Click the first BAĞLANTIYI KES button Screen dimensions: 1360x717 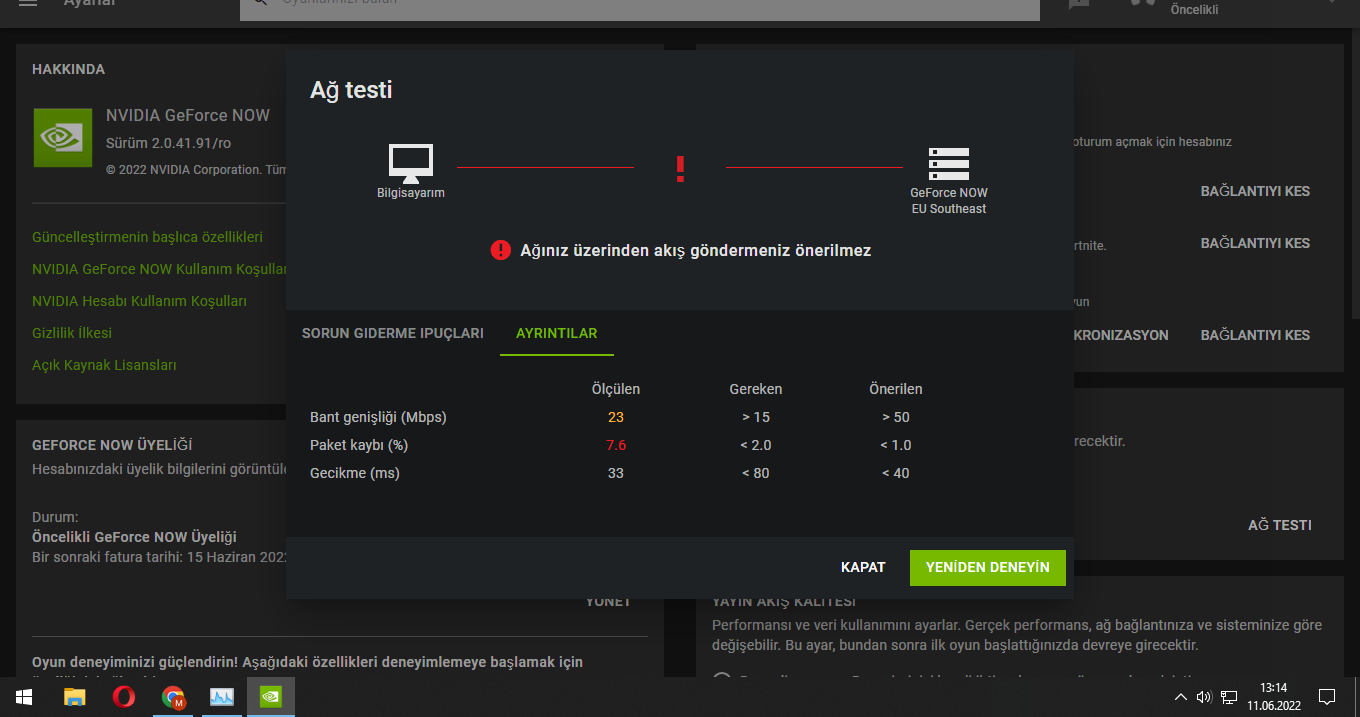coord(1255,191)
